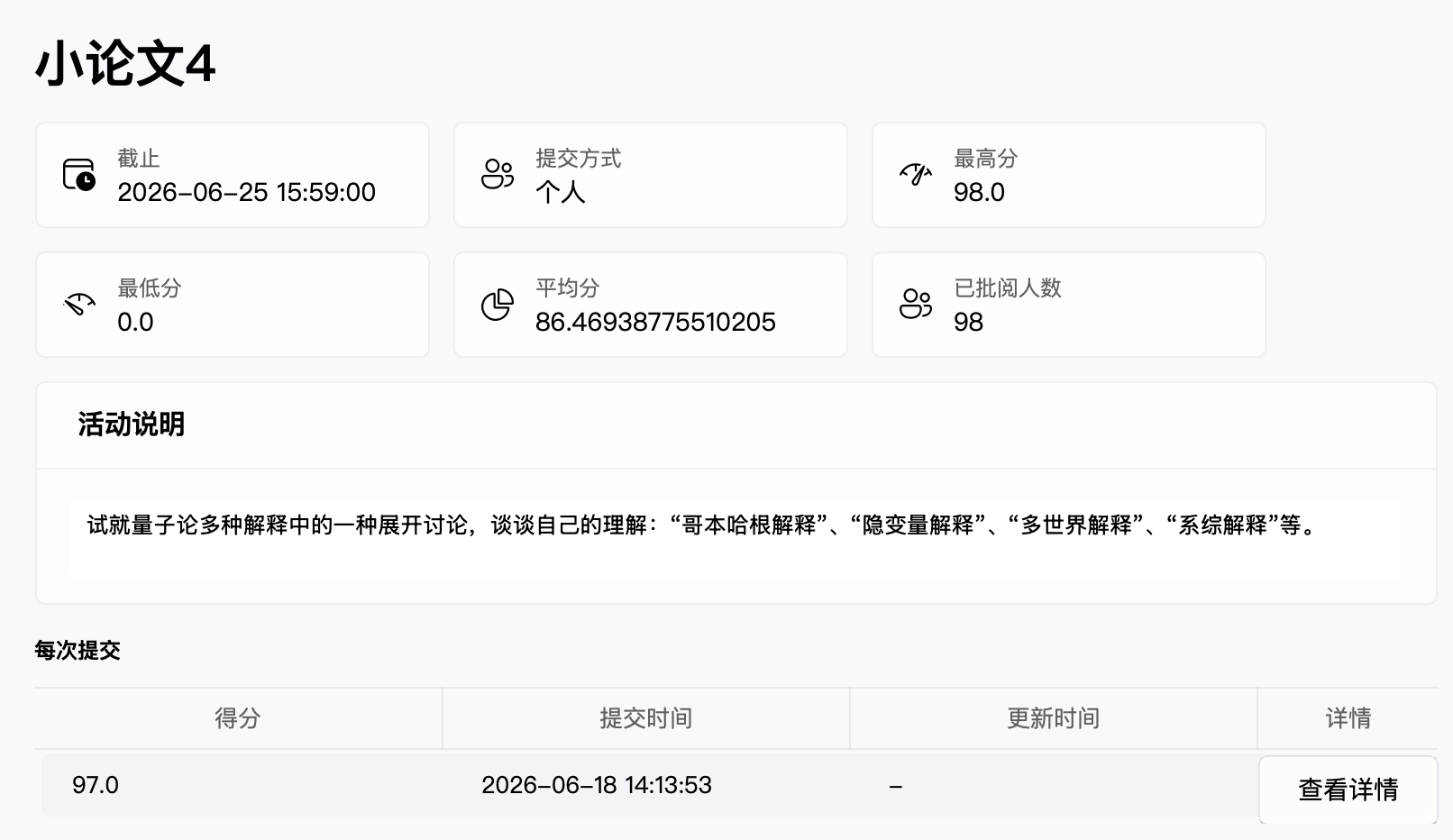This screenshot has width=1453, height=840.
Task: Click the deadline calendar-clock icon
Action: tap(78, 174)
